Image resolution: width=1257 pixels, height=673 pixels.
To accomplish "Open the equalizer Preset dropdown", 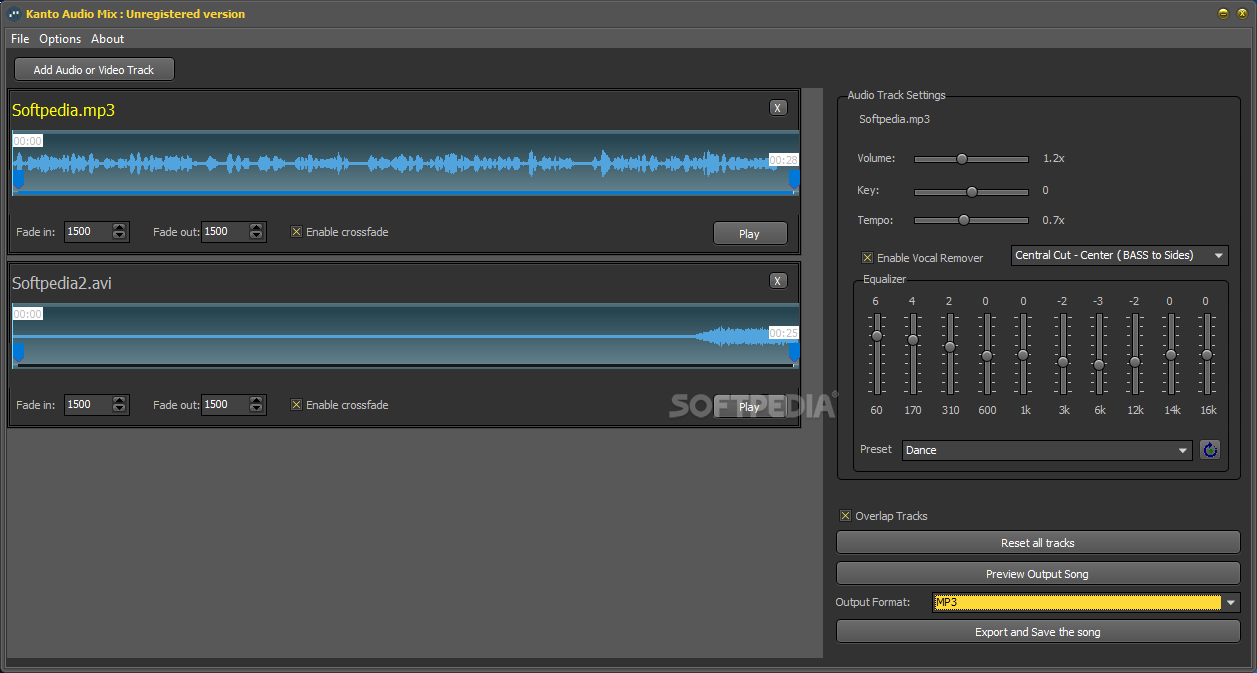I will click(x=1047, y=450).
